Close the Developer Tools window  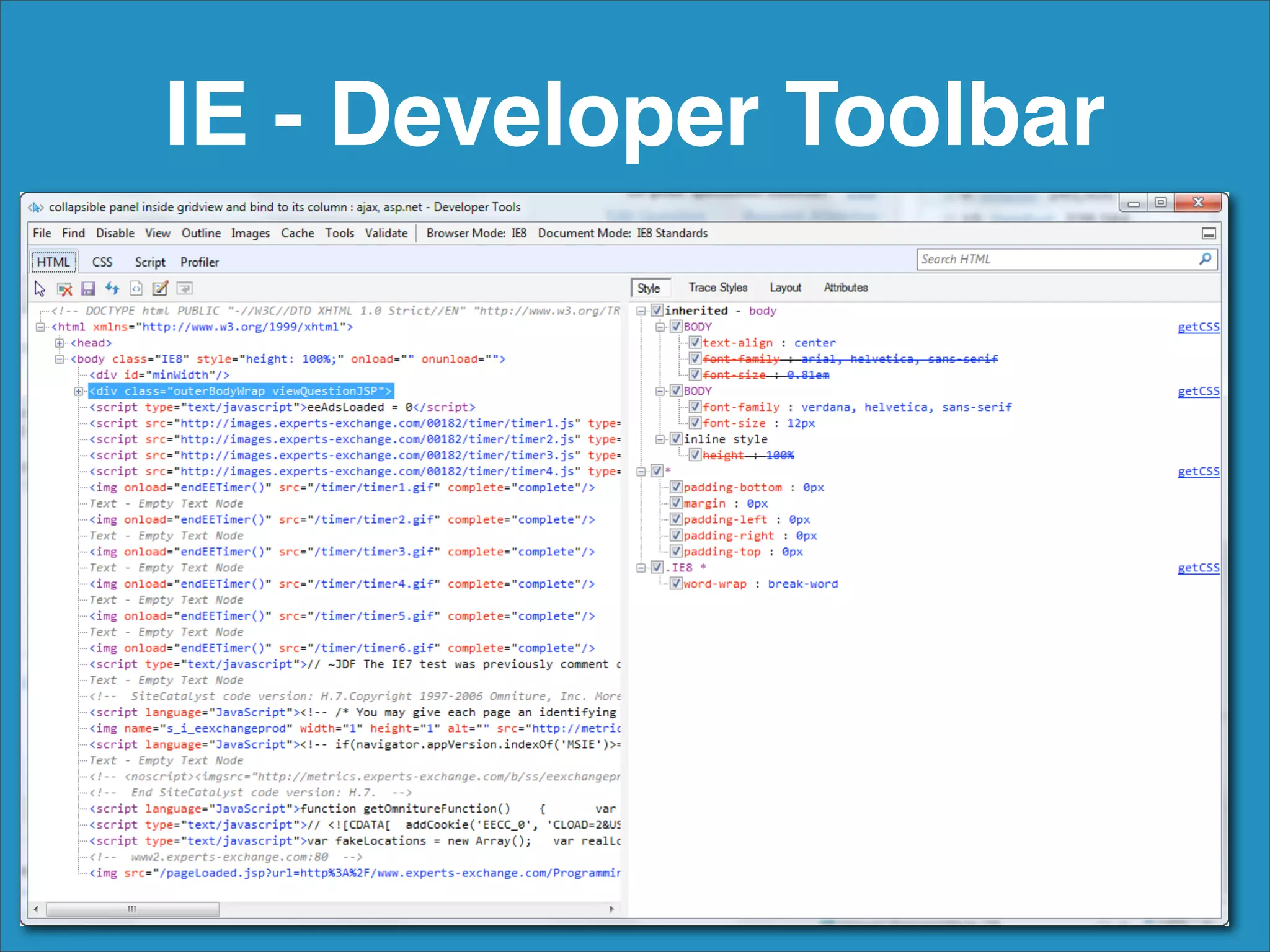click(1198, 203)
